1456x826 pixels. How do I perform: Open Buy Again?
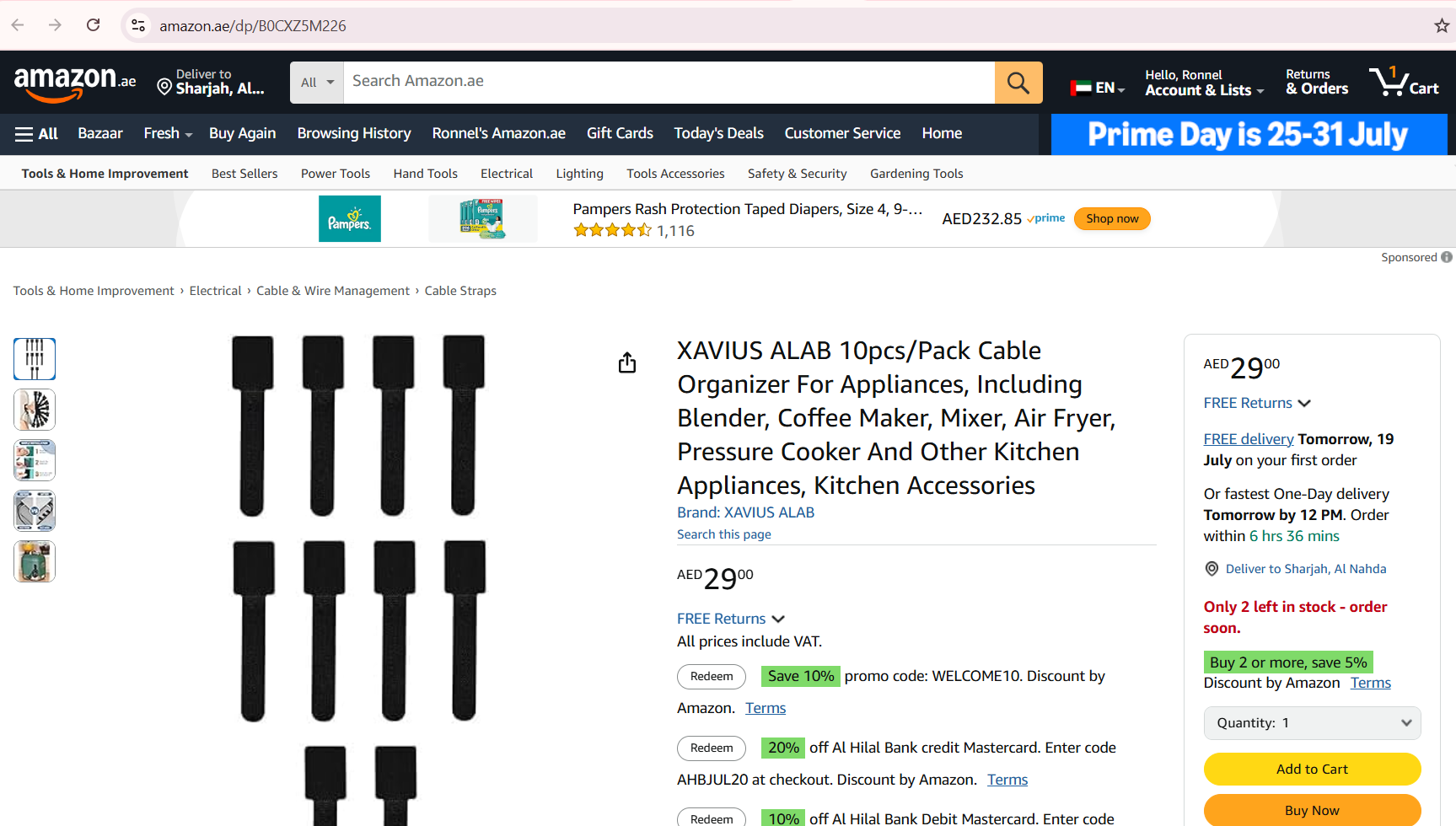(242, 133)
